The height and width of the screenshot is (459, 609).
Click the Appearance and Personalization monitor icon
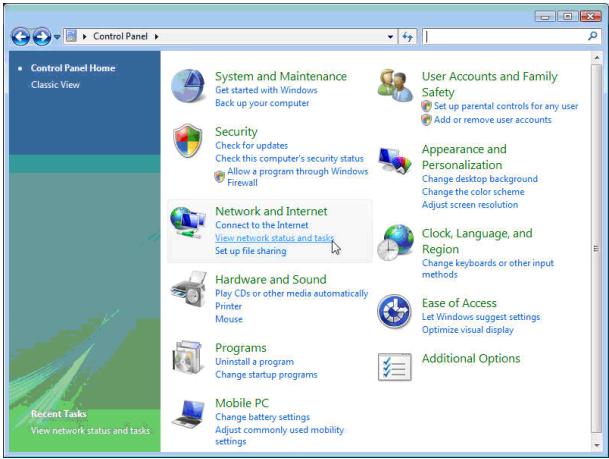click(395, 160)
